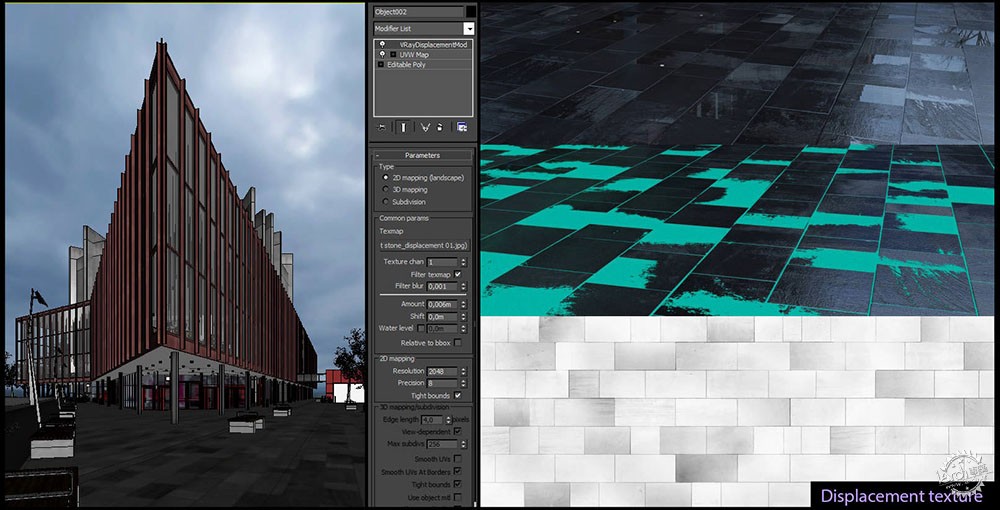
Task: Click the white stone displacement texture image
Action: (737, 411)
